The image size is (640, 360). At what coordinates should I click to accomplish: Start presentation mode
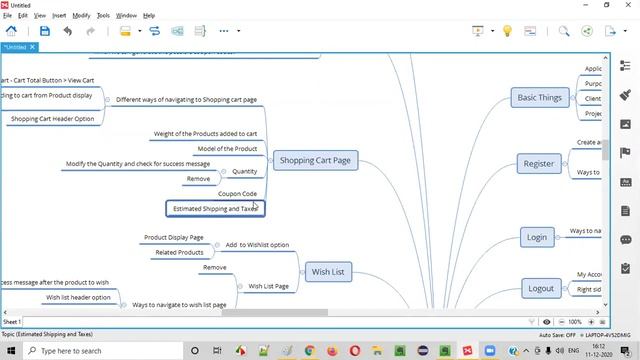pyautogui.click(x=478, y=31)
